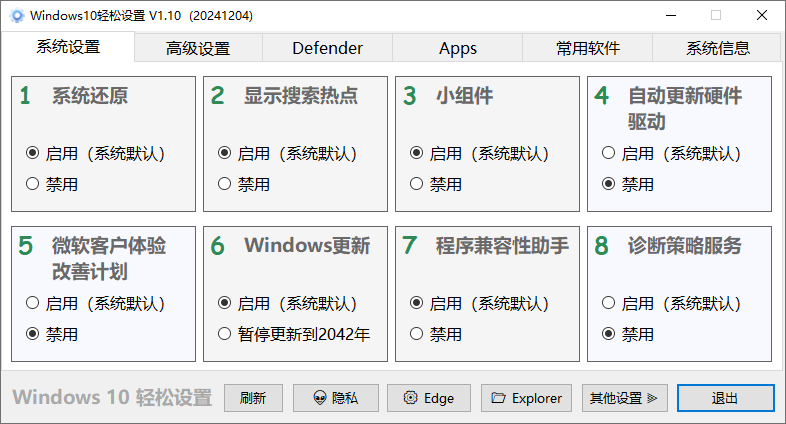Click the 隐私 privacy button with alien icon
This screenshot has width=786, height=424.
336,398
